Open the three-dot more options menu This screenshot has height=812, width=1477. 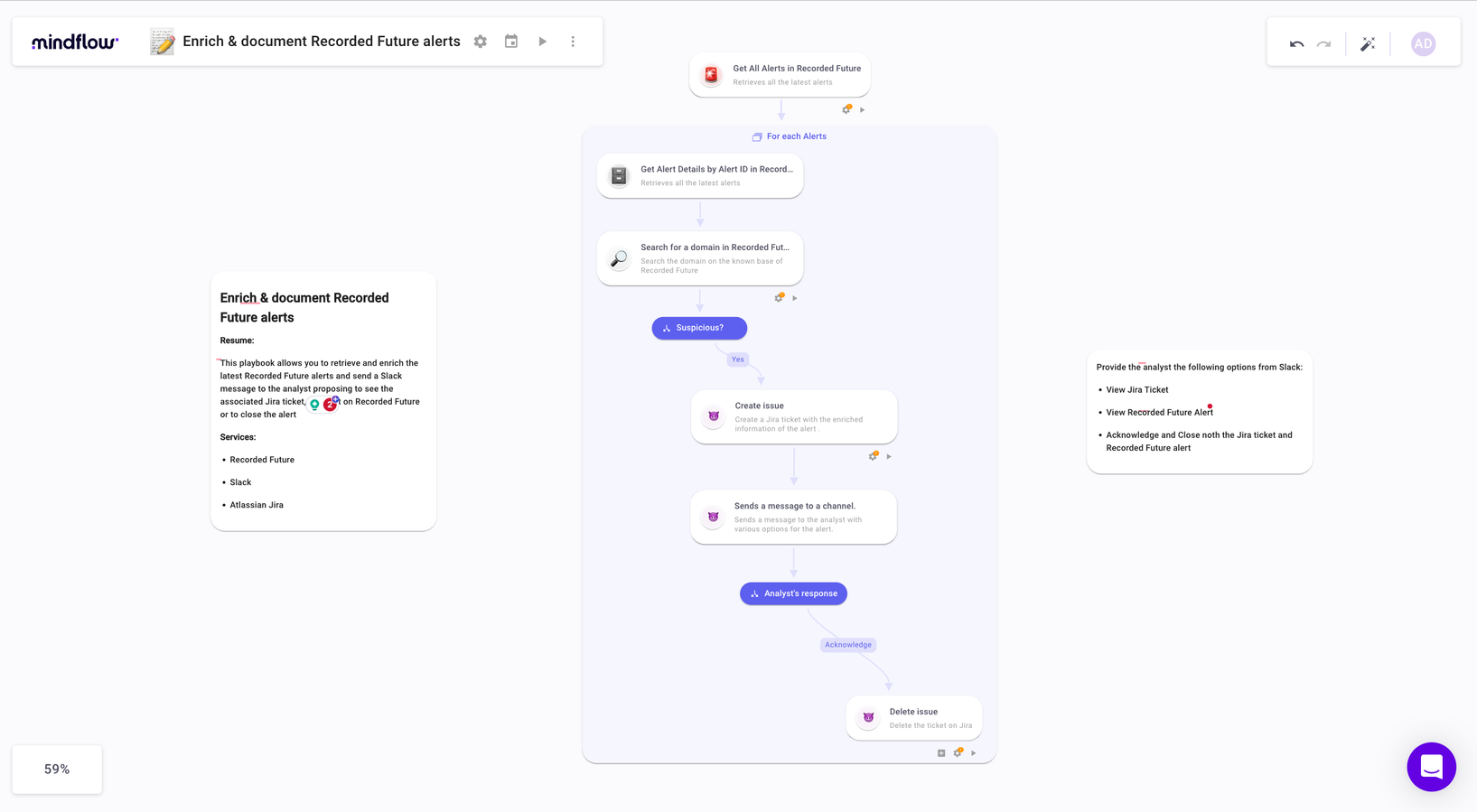point(573,42)
